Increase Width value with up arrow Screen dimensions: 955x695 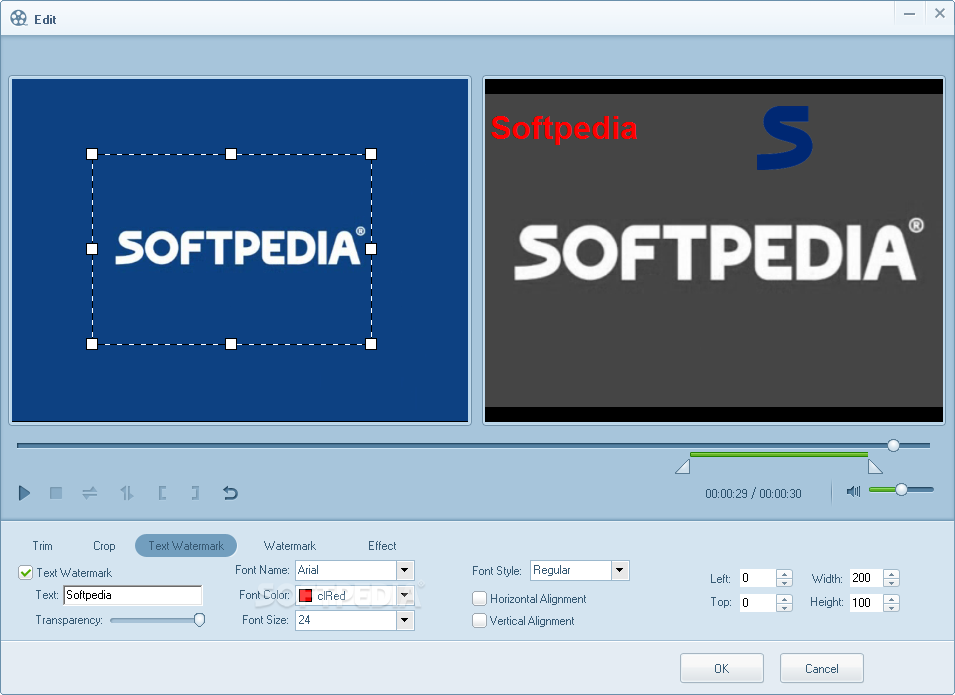point(892,574)
